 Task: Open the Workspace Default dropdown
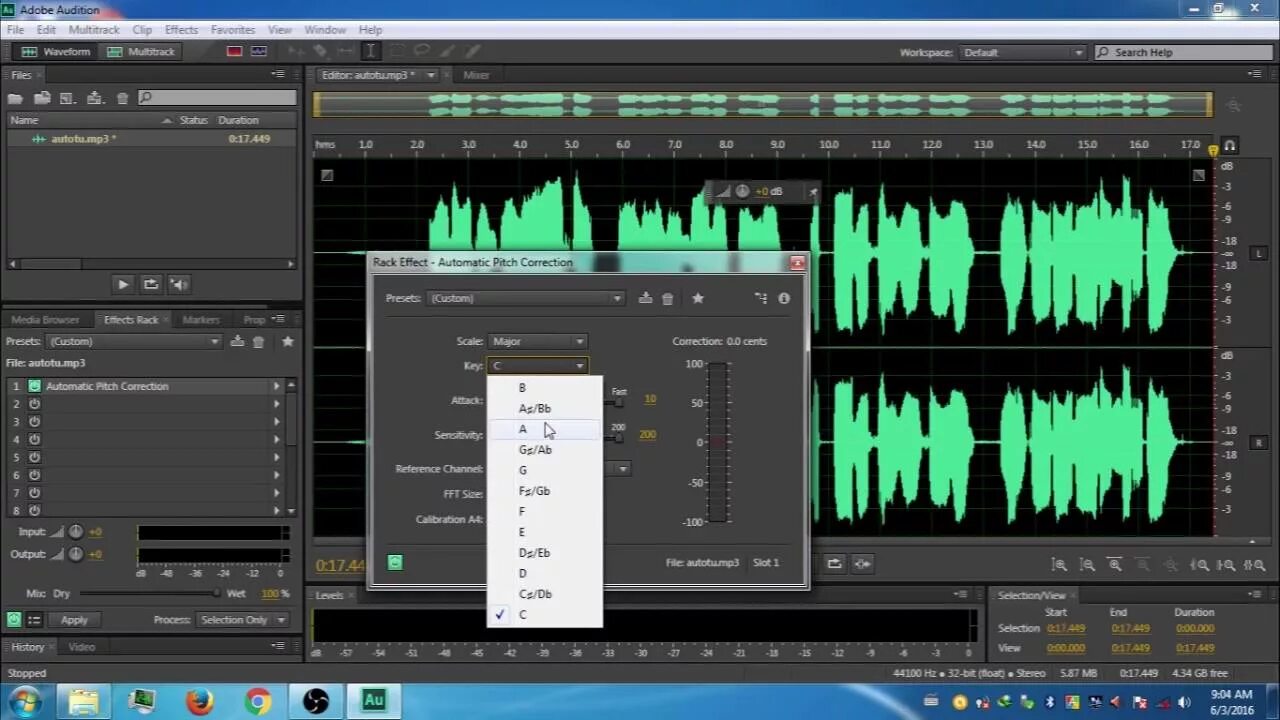[1022, 52]
